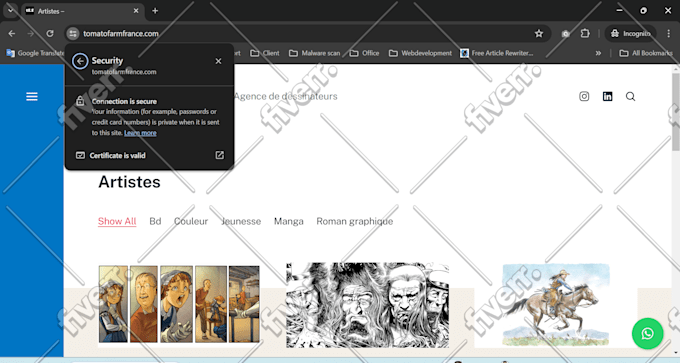Click the Learn more link
This screenshot has height=363, width=680.
point(140,133)
